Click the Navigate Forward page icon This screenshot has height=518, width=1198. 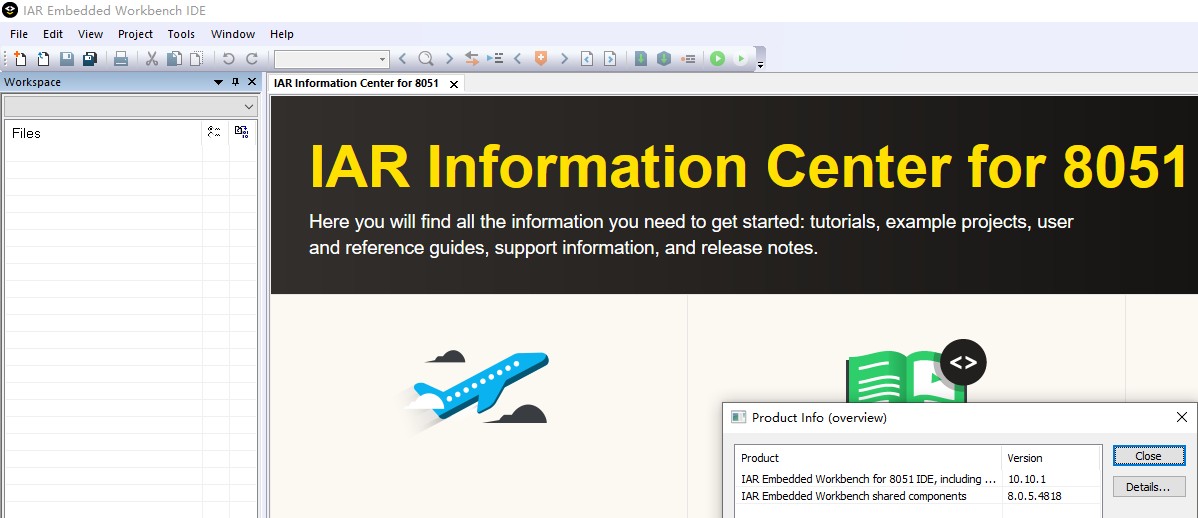(610, 59)
